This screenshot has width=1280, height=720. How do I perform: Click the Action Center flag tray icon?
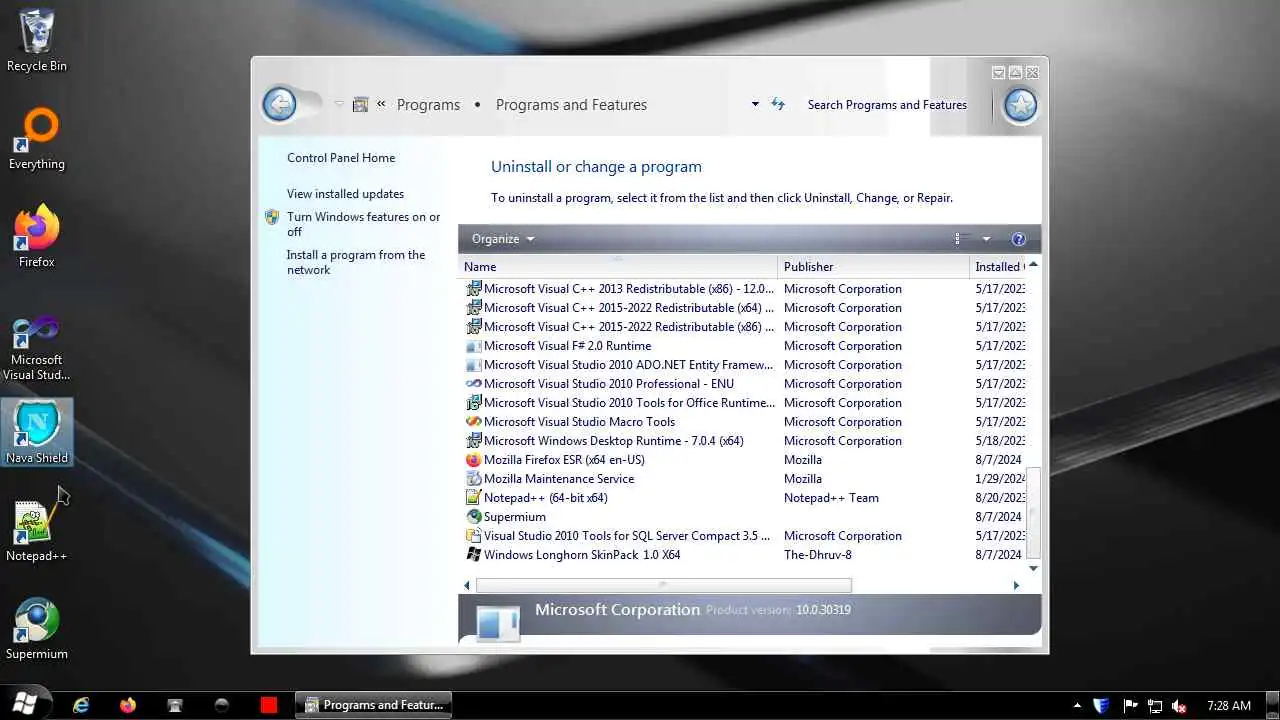(x=1130, y=705)
